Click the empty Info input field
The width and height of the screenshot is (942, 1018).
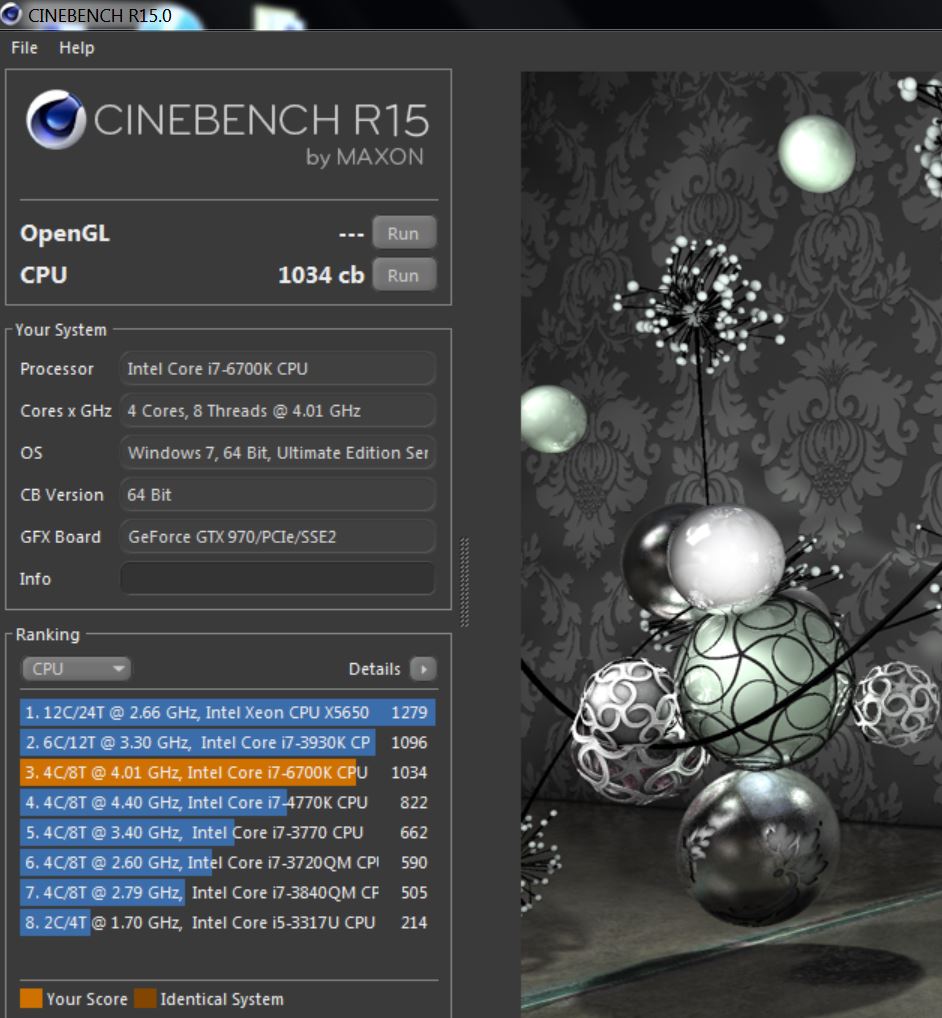pyautogui.click(x=278, y=578)
